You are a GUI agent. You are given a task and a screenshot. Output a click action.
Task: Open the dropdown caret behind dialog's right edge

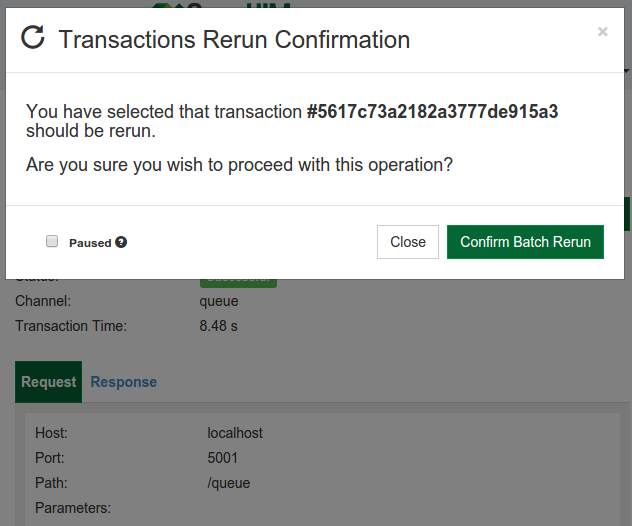click(x=627, y=71)
